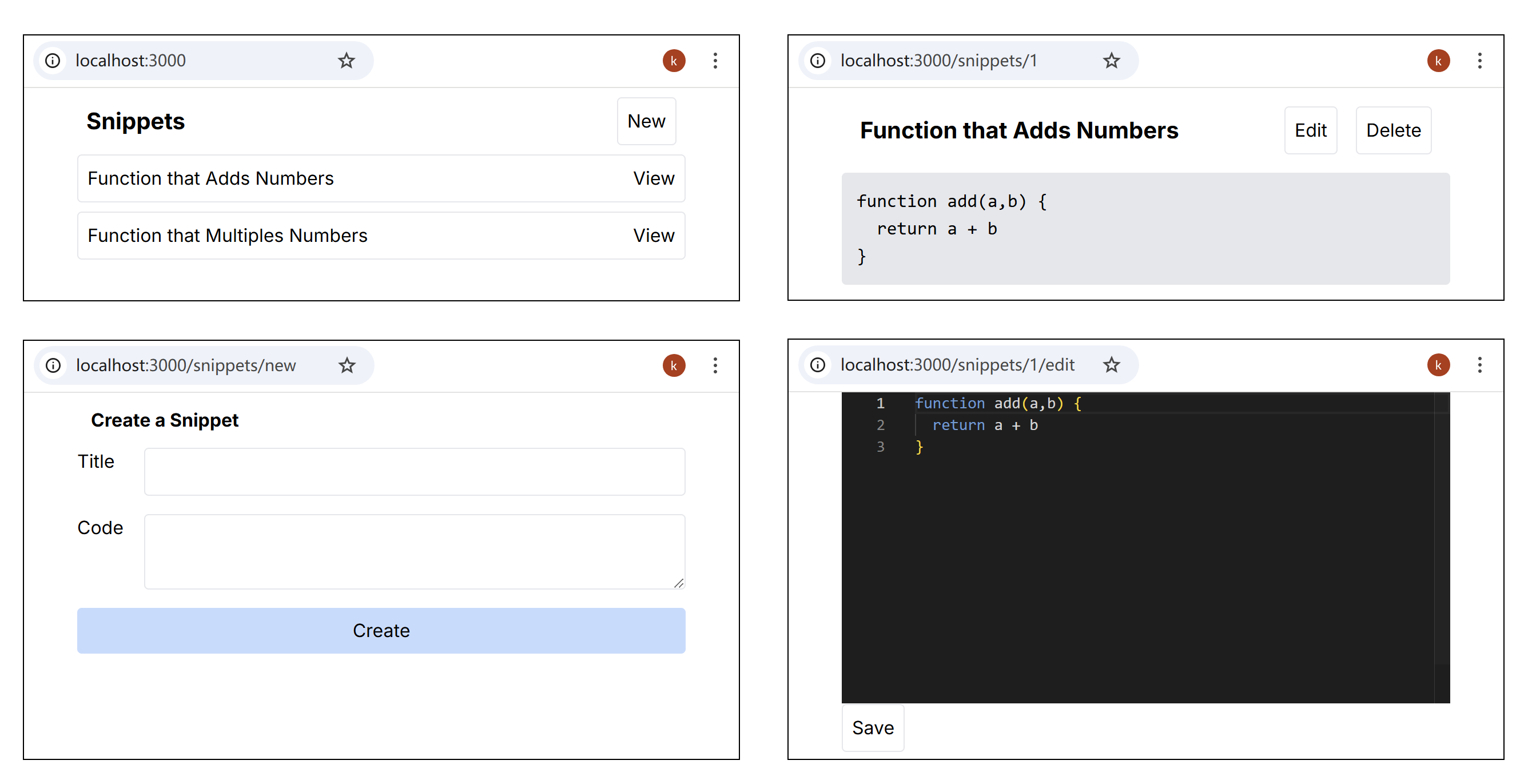
Task: Click the editor minimap scrollbar strip
Action: [x=1442, y=547]
